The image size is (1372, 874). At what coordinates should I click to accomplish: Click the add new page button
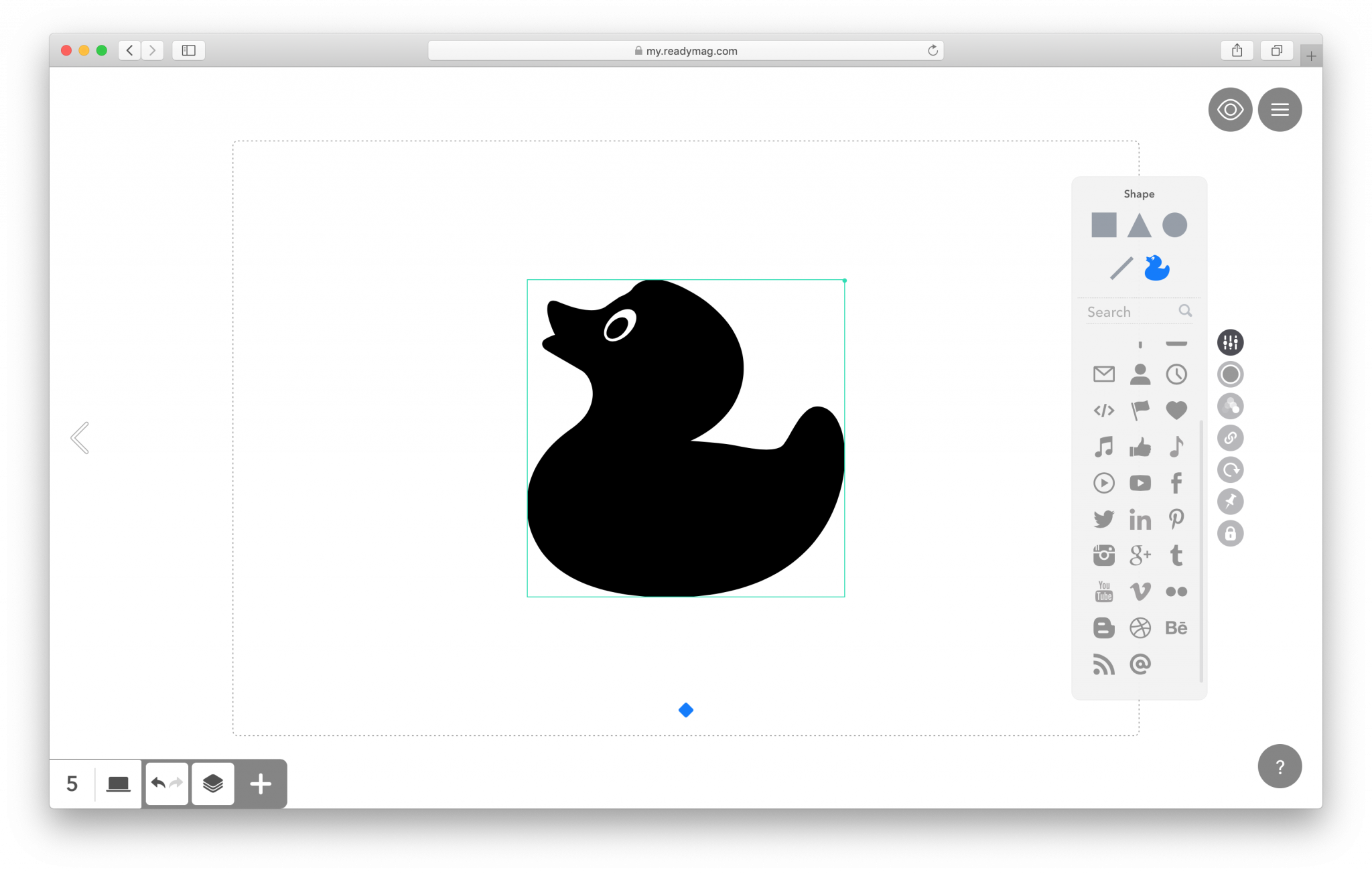(x=260, y=784)
